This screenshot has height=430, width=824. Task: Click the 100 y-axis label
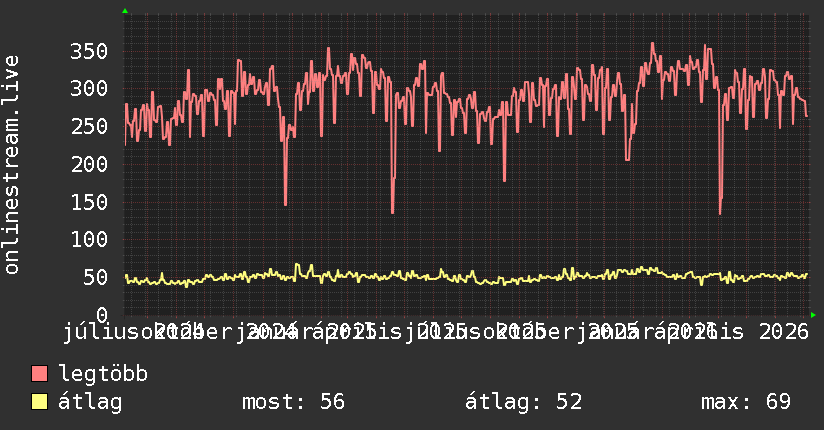89,240
